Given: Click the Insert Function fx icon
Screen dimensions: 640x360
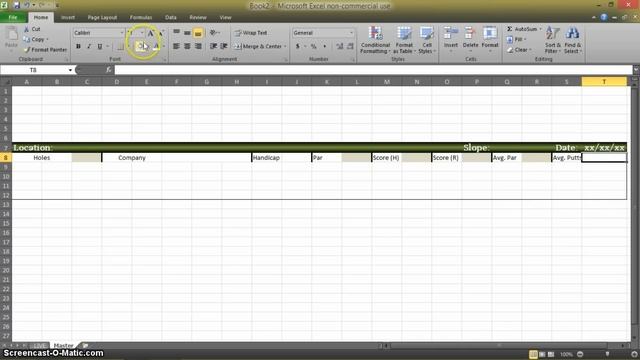Looking at the screenshot, I should coord(109,70).
